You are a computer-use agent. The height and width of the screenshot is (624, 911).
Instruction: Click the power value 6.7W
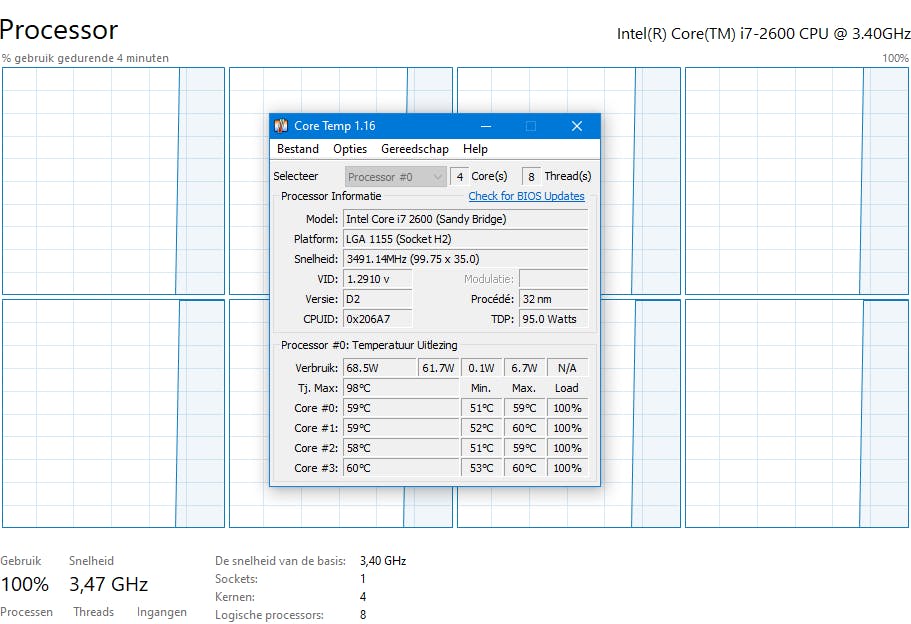pos(525,368)
